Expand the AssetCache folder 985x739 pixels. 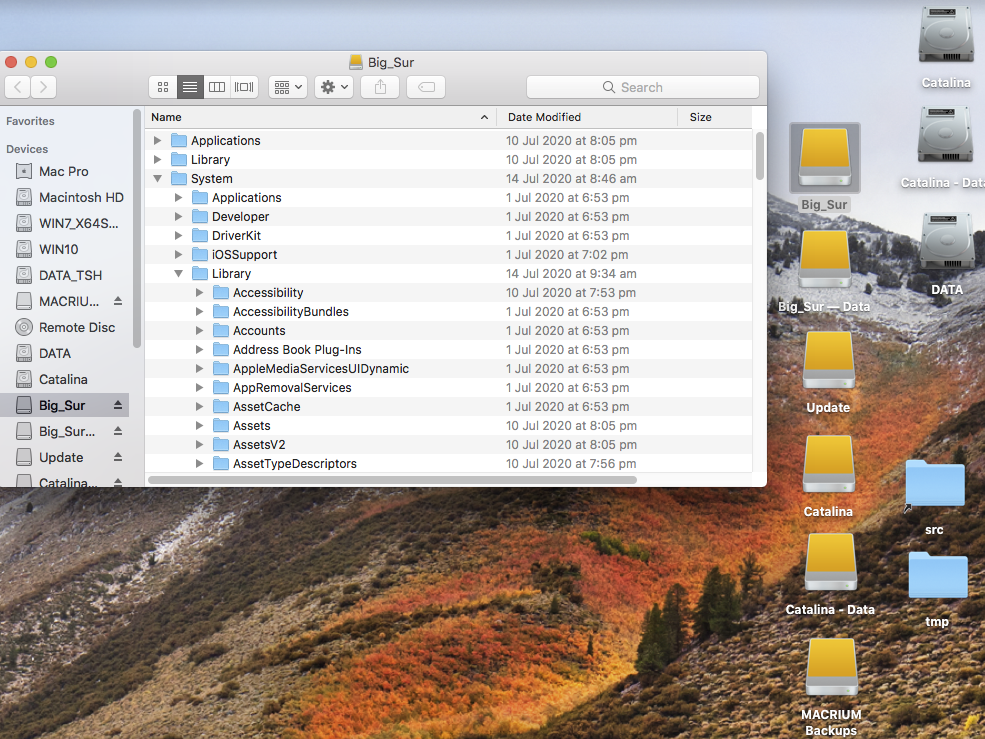(199, 407)
